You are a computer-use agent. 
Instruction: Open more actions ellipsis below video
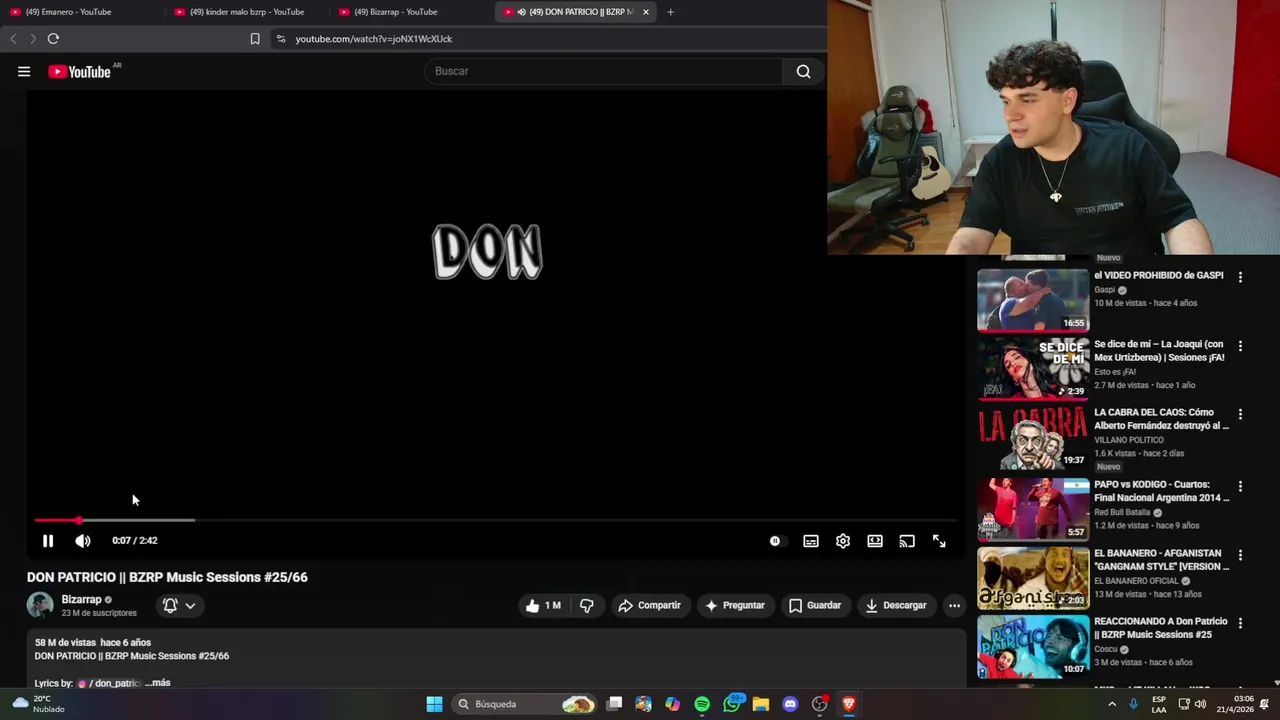tap(954, 605)
